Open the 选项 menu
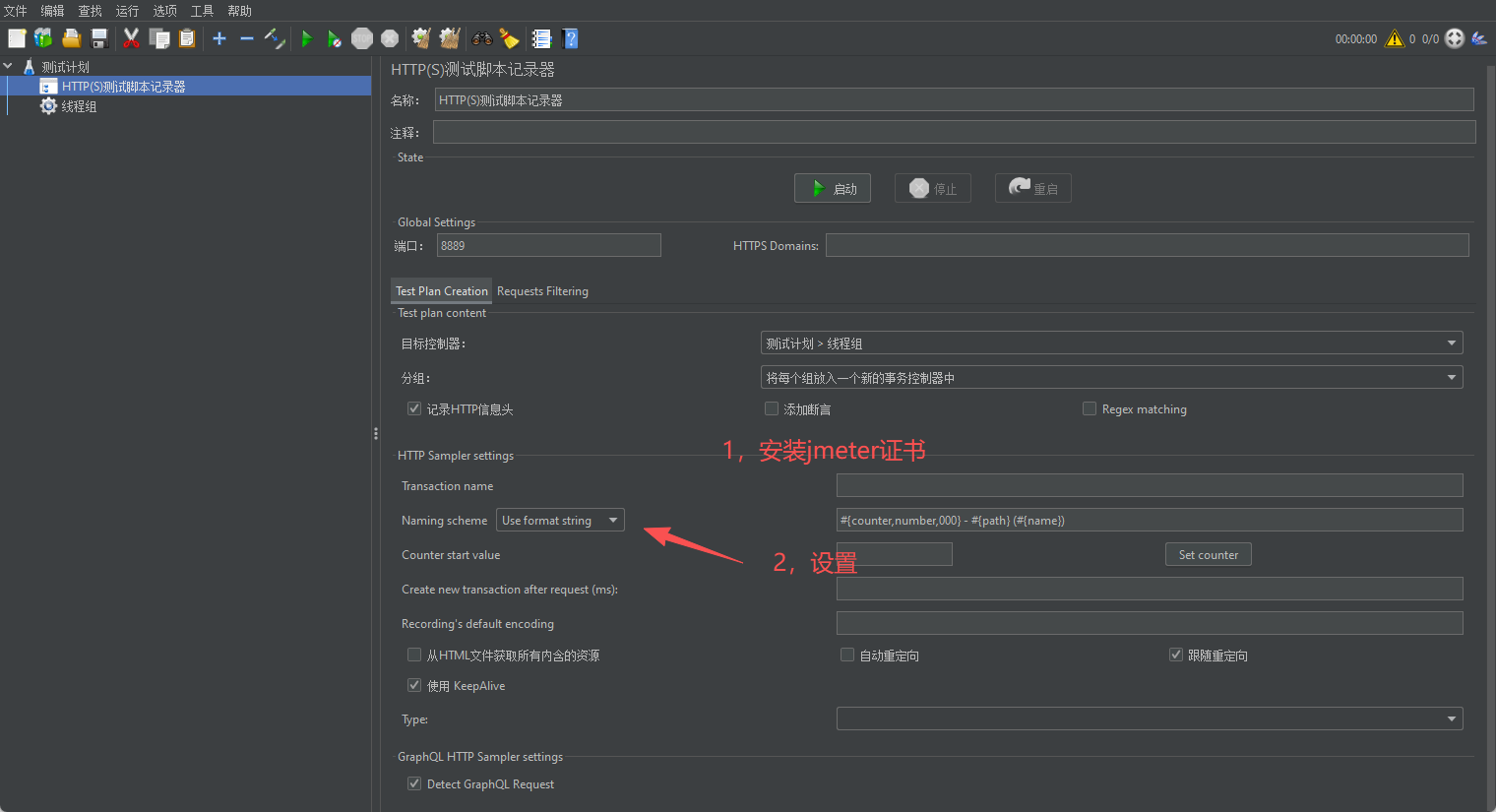 click(165, 11)
